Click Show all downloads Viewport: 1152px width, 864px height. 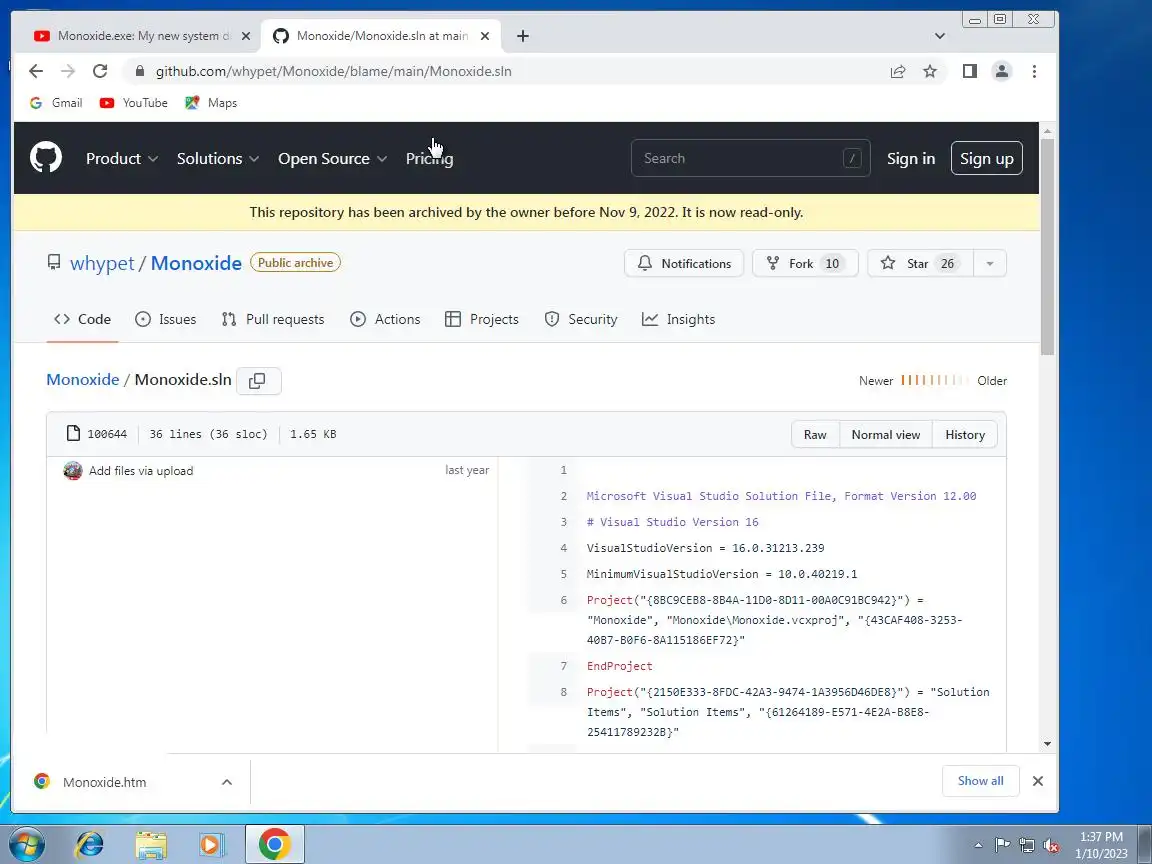[x=980, y=781]
